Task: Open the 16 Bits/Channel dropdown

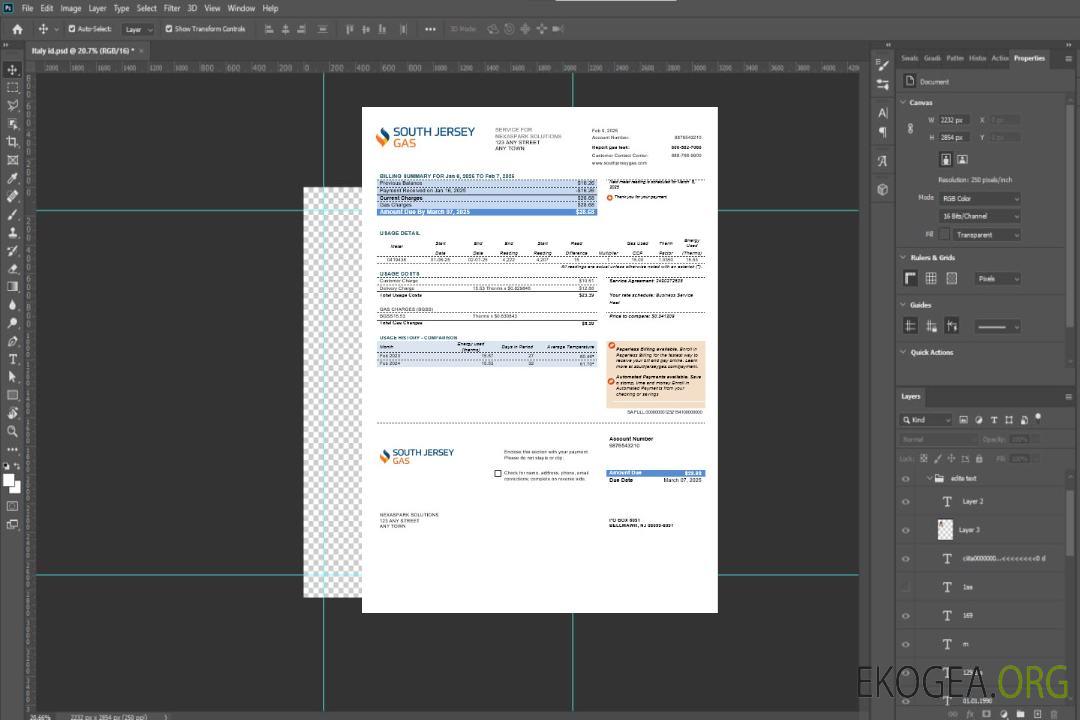Action: (x=979, y=216)
